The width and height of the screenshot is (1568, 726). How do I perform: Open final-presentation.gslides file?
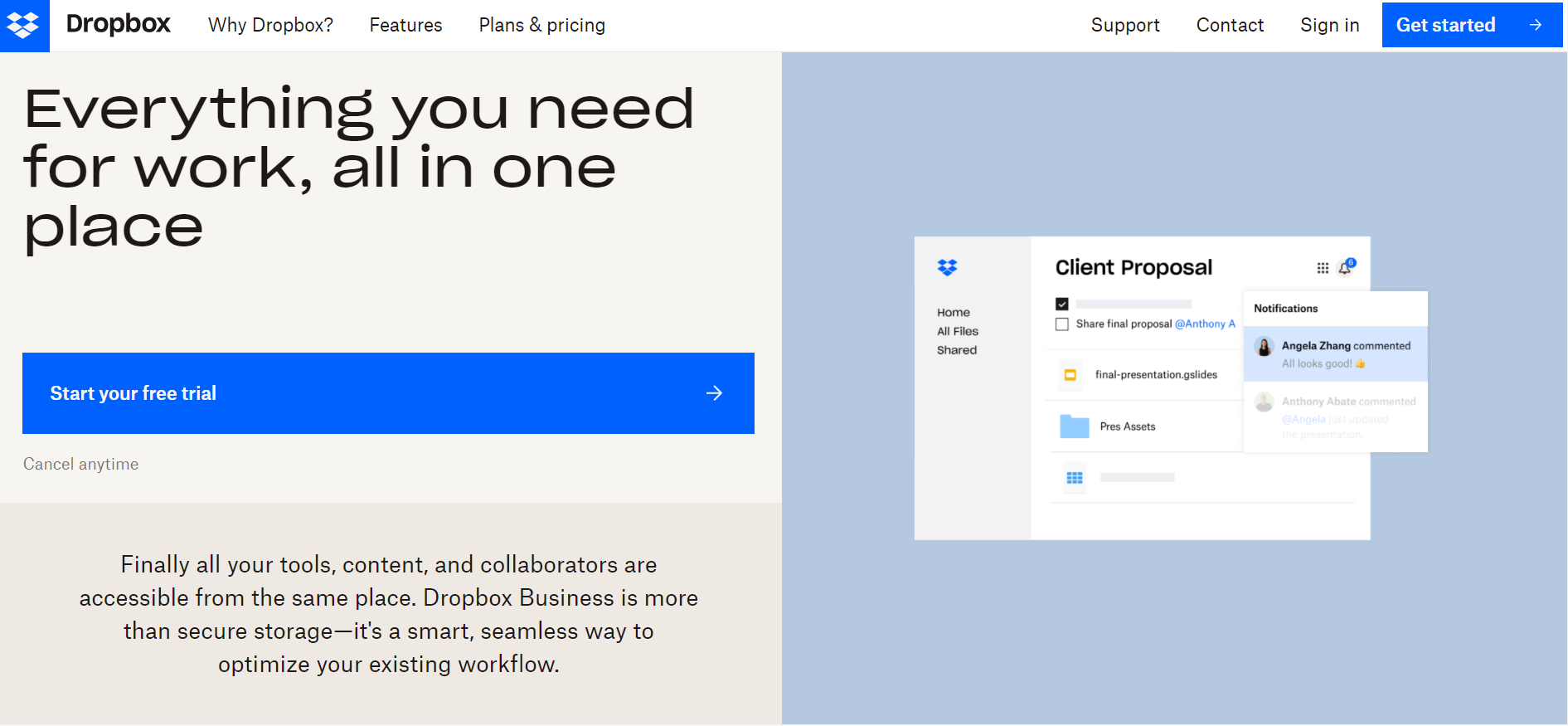click(x=1156, y=375)
